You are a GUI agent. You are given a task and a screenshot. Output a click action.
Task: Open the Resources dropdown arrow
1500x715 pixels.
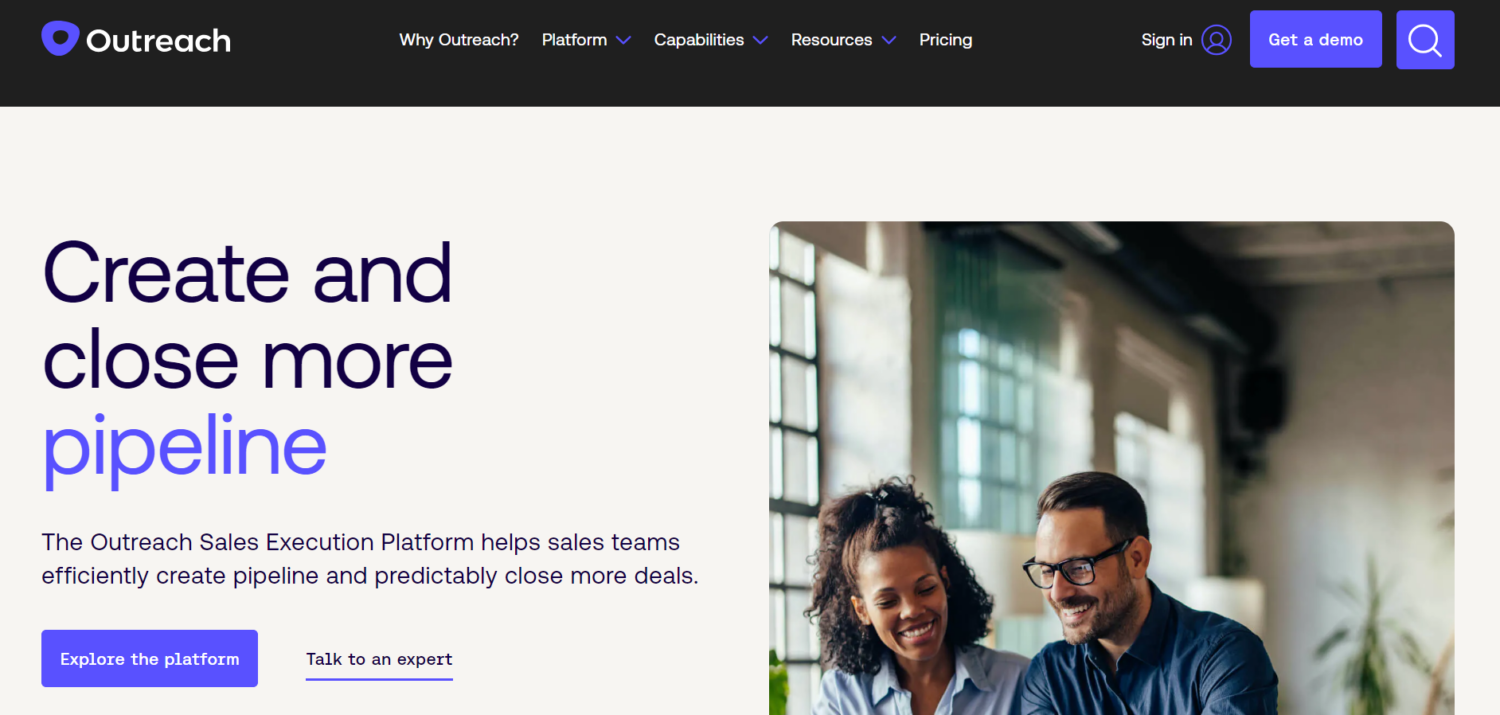coord(889,40)
